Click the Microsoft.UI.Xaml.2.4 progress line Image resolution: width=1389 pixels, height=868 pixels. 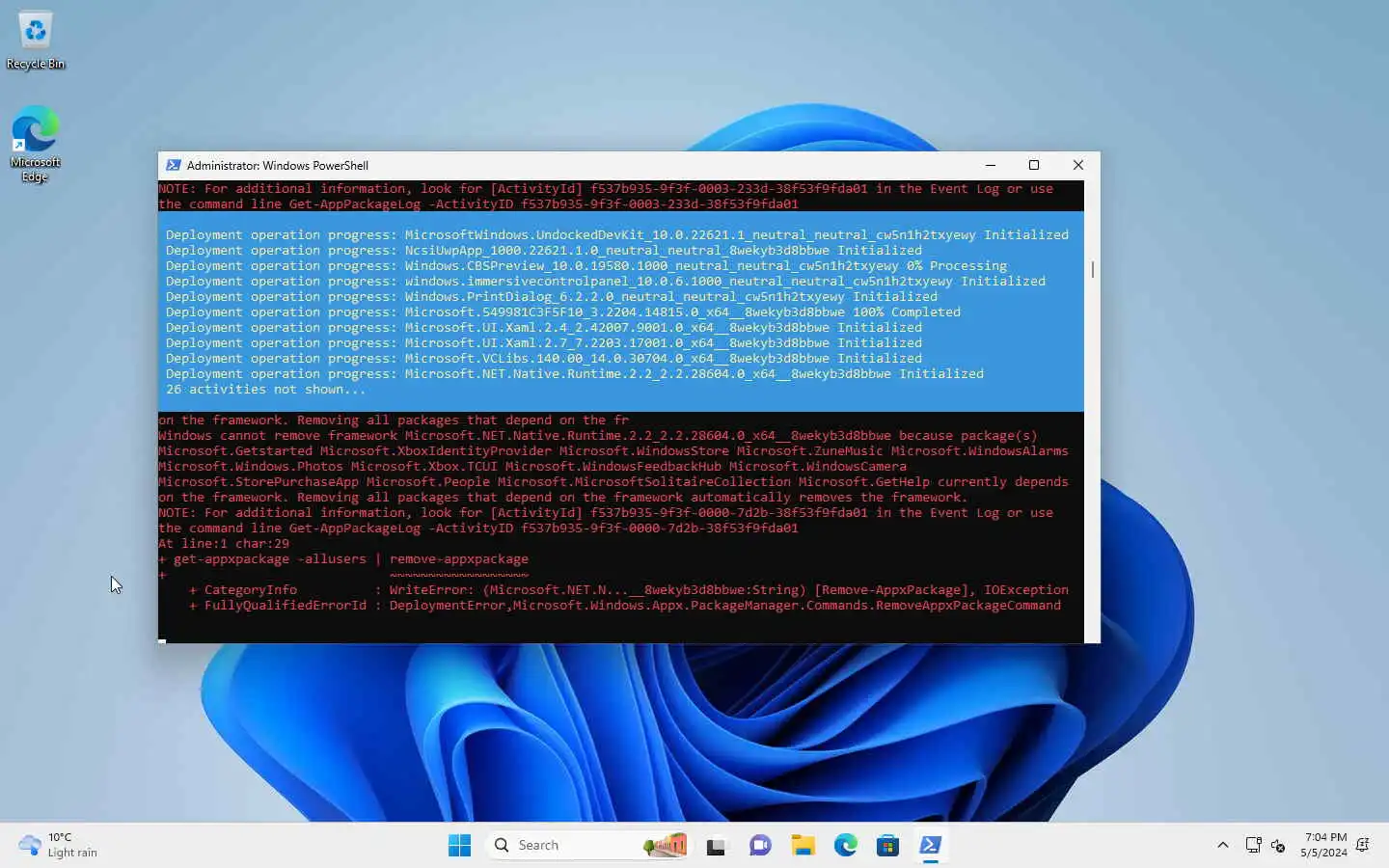pyautogui.click(x=544, y=328)
